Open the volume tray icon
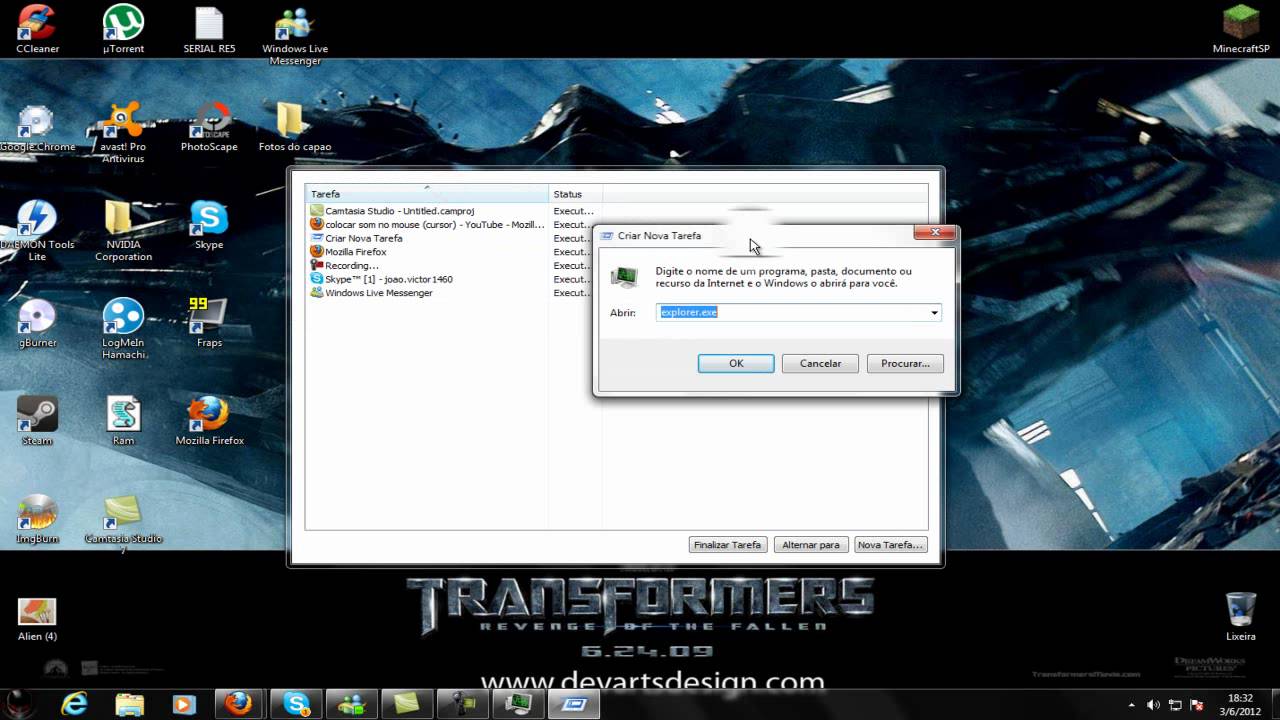The height and width of the screenshot is (720, 1280). [1153, 704]
